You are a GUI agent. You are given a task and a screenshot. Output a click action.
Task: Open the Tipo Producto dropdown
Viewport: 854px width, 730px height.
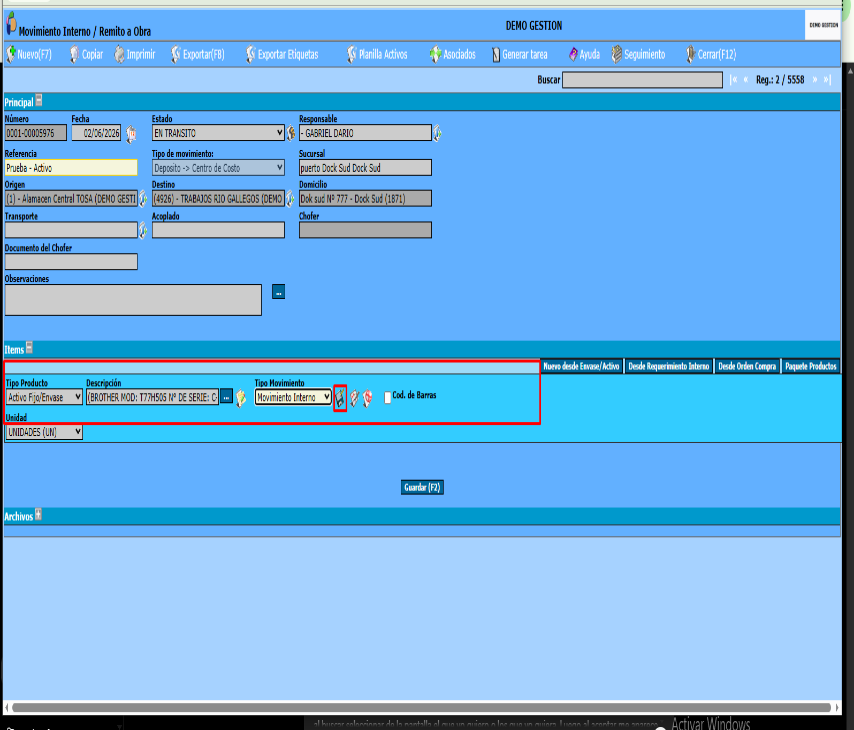(44, 397)
